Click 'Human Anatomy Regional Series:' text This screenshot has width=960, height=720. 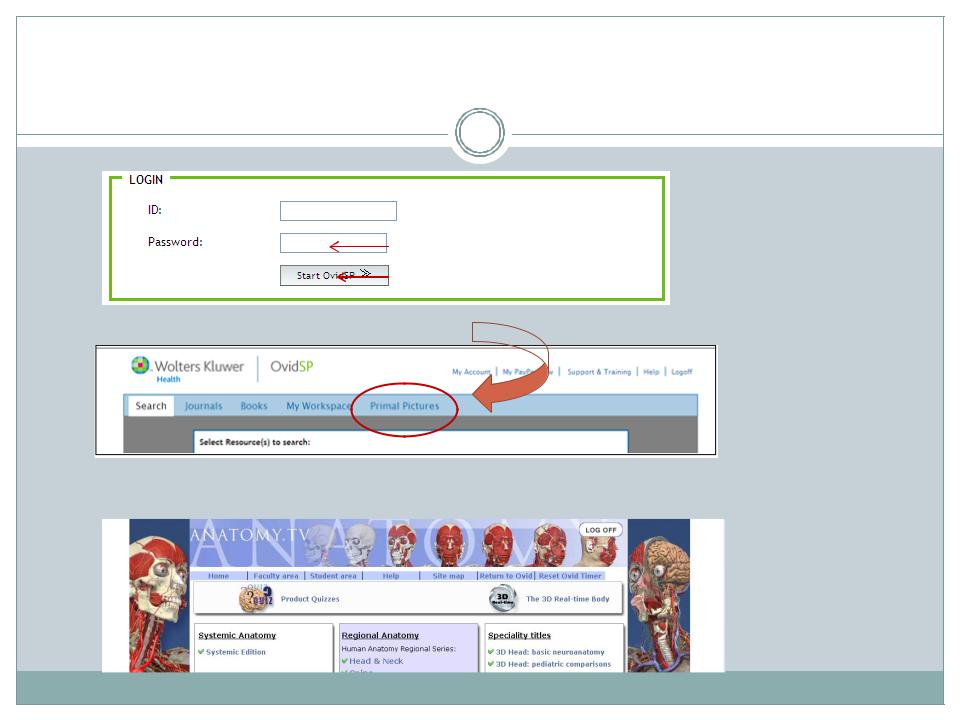tap(399, 648)
